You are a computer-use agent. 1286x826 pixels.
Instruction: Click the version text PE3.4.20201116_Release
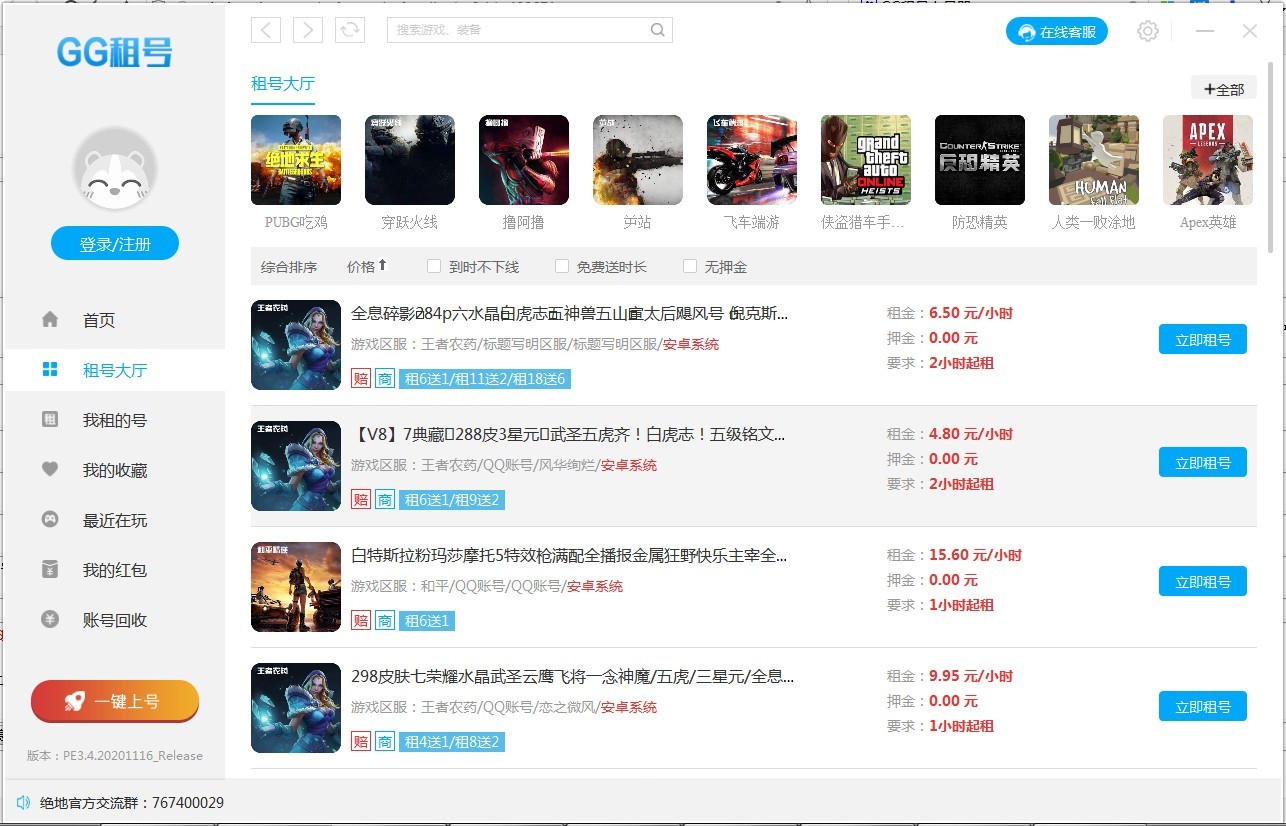115,756
